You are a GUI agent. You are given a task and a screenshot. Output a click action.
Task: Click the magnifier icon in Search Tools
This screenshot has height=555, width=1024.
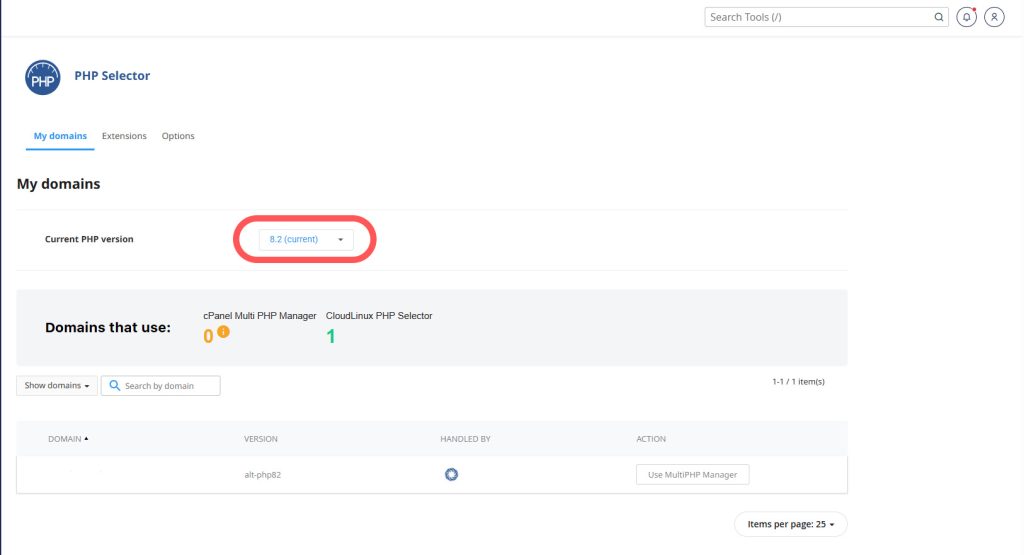(939, 17)
